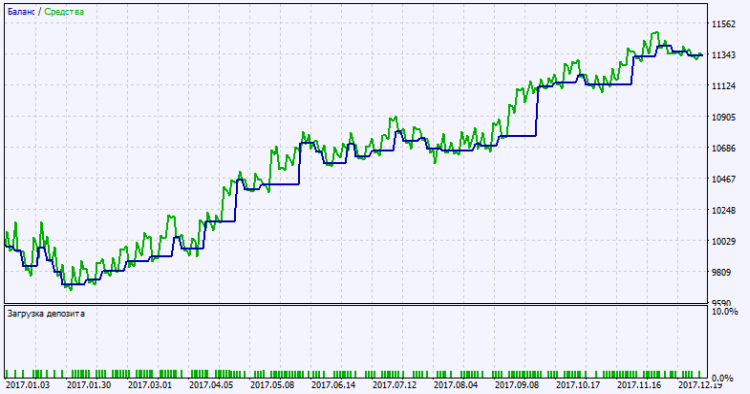750x394 pixels.
Task: Click the 11124 axis value
Action: pyautogui.click(x=723, y=86)
